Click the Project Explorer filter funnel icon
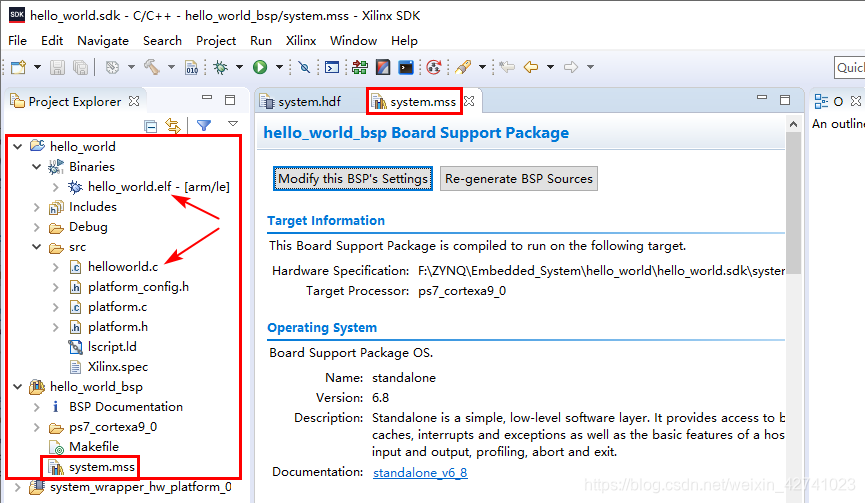Image resolution: width=865 pixels, height=503 pixels. tap(204, 126)
